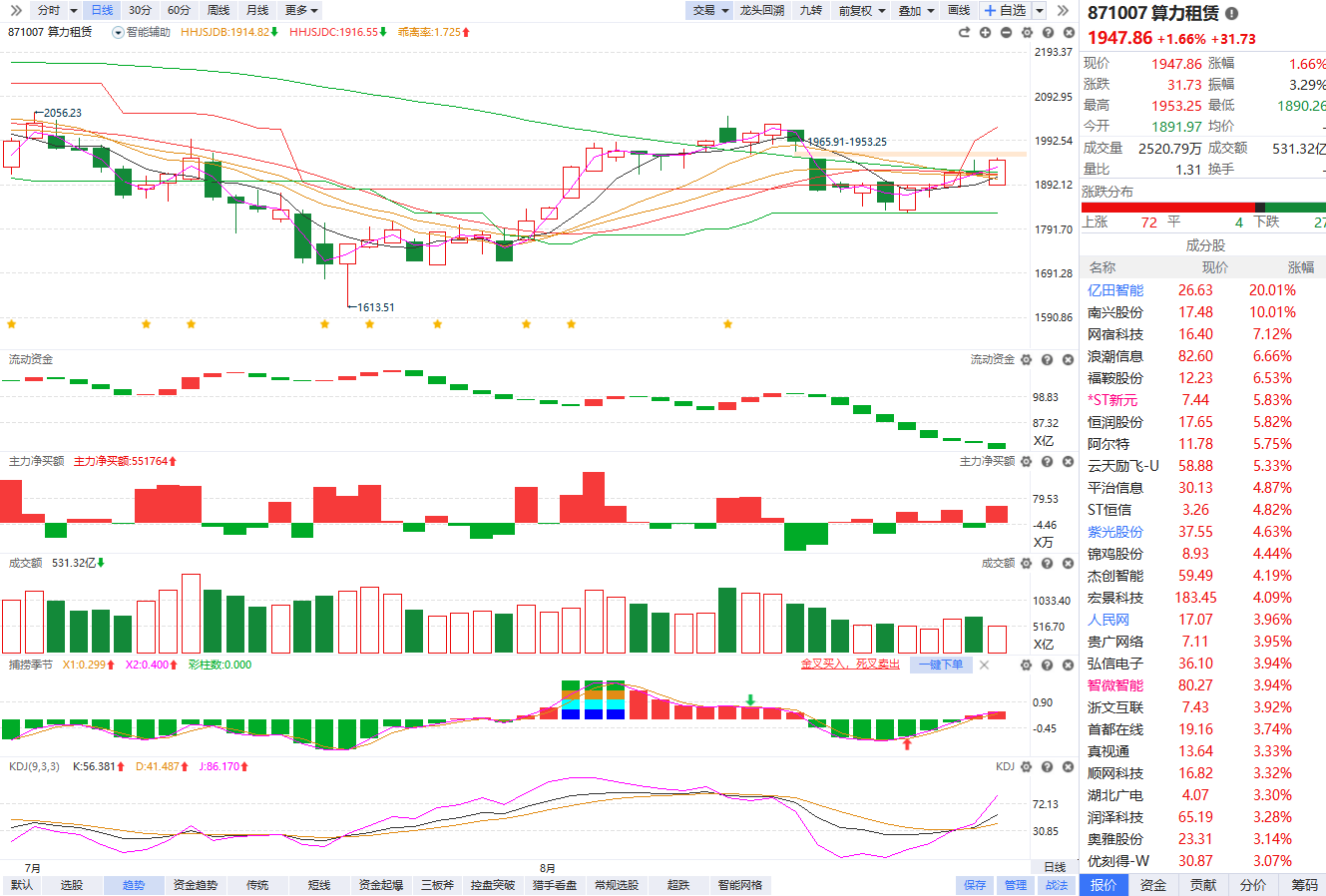This screenshot has width=1326, height=896.
Task: Open the 亿田智能 stock link
Action: click(1115, 290)
